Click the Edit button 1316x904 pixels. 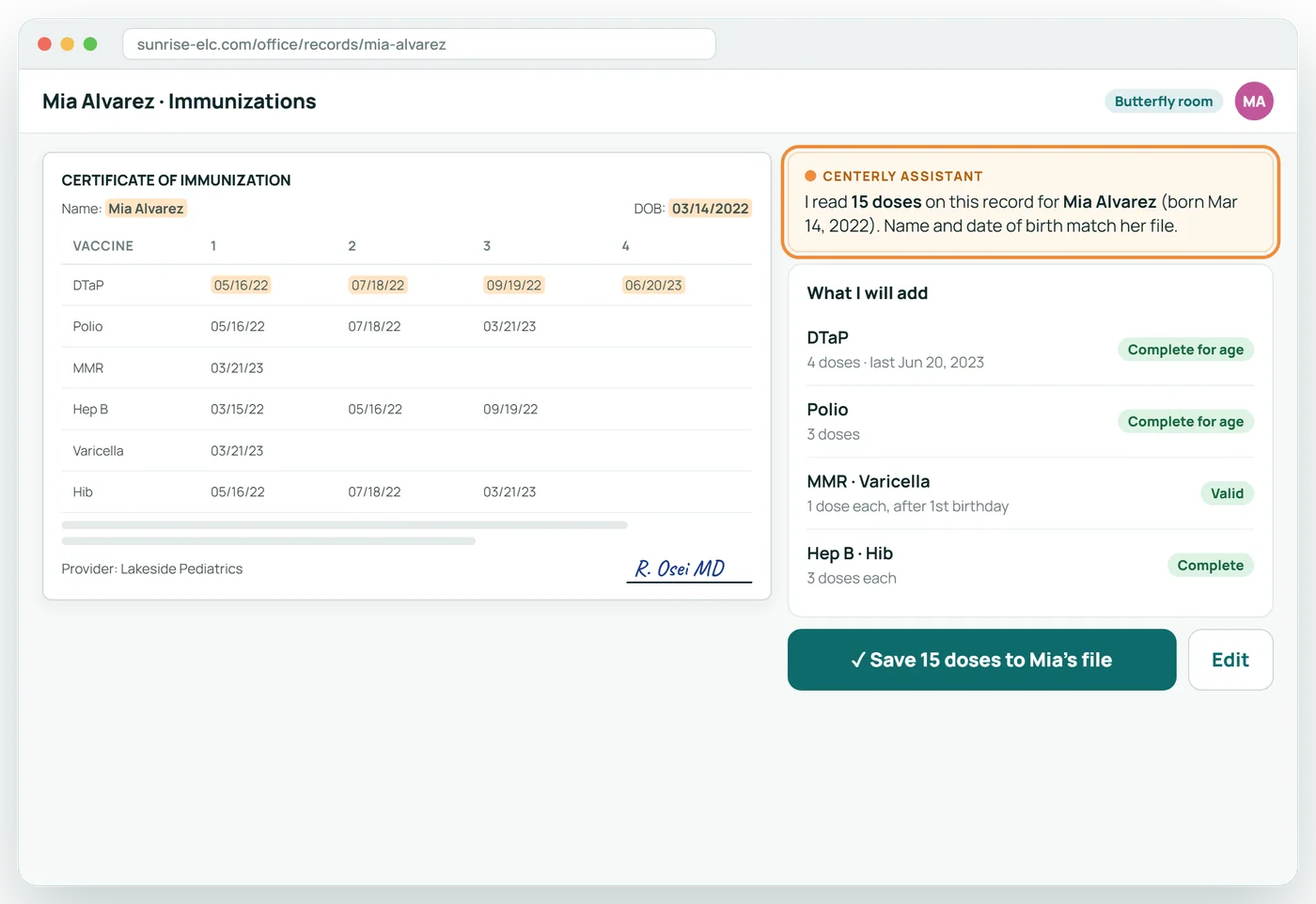pos(1230,660)
